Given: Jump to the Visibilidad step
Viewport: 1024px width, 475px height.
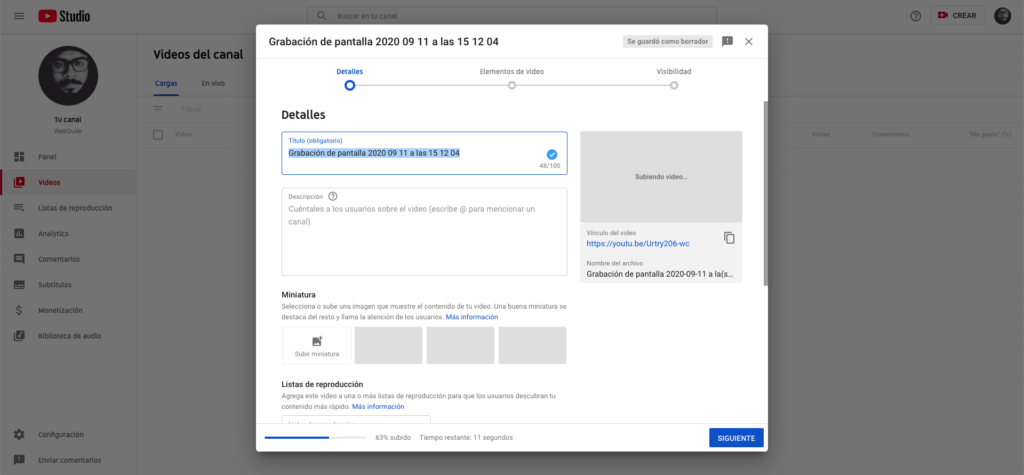Looking at the screenshot, I should coord(674,85).
